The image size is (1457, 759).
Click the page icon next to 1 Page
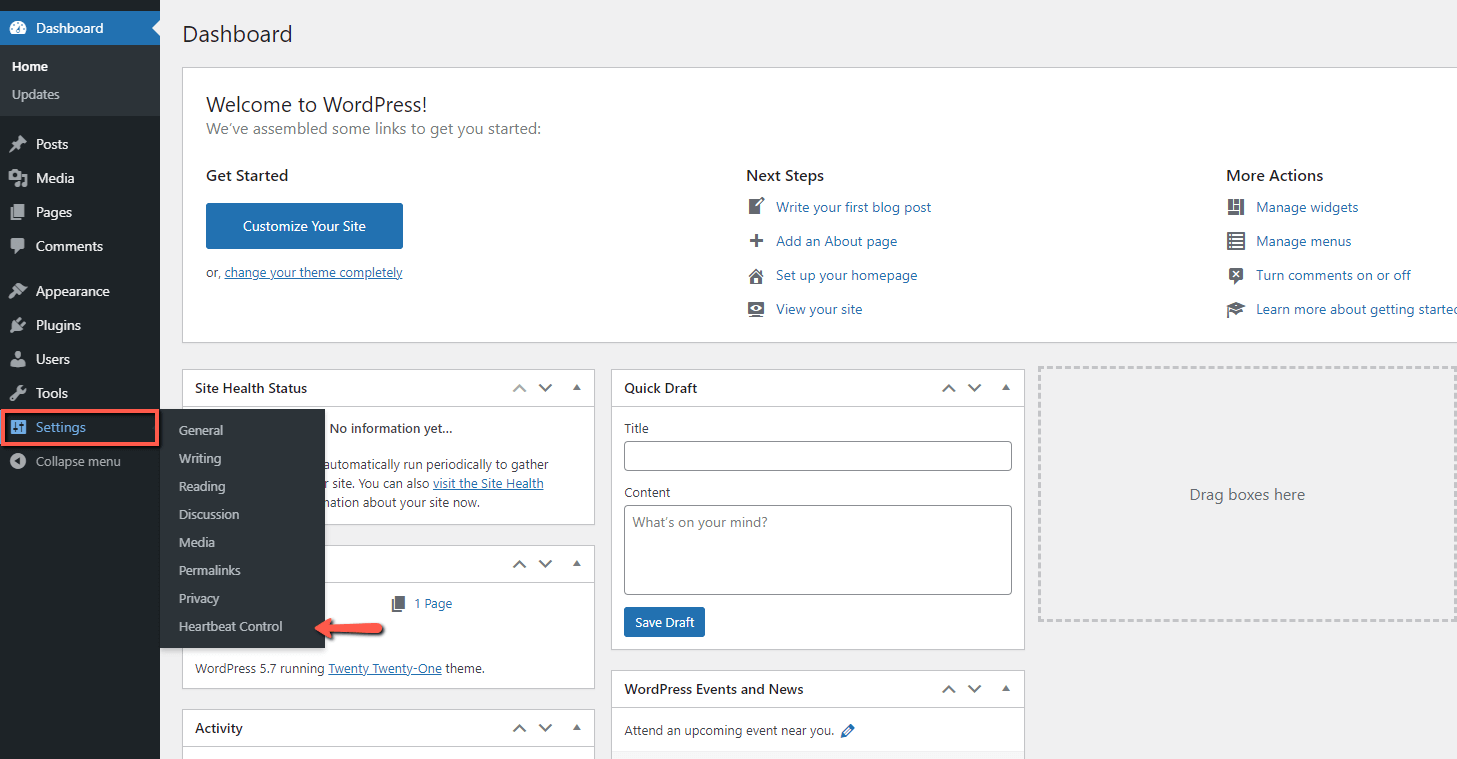tap(399, 604)
